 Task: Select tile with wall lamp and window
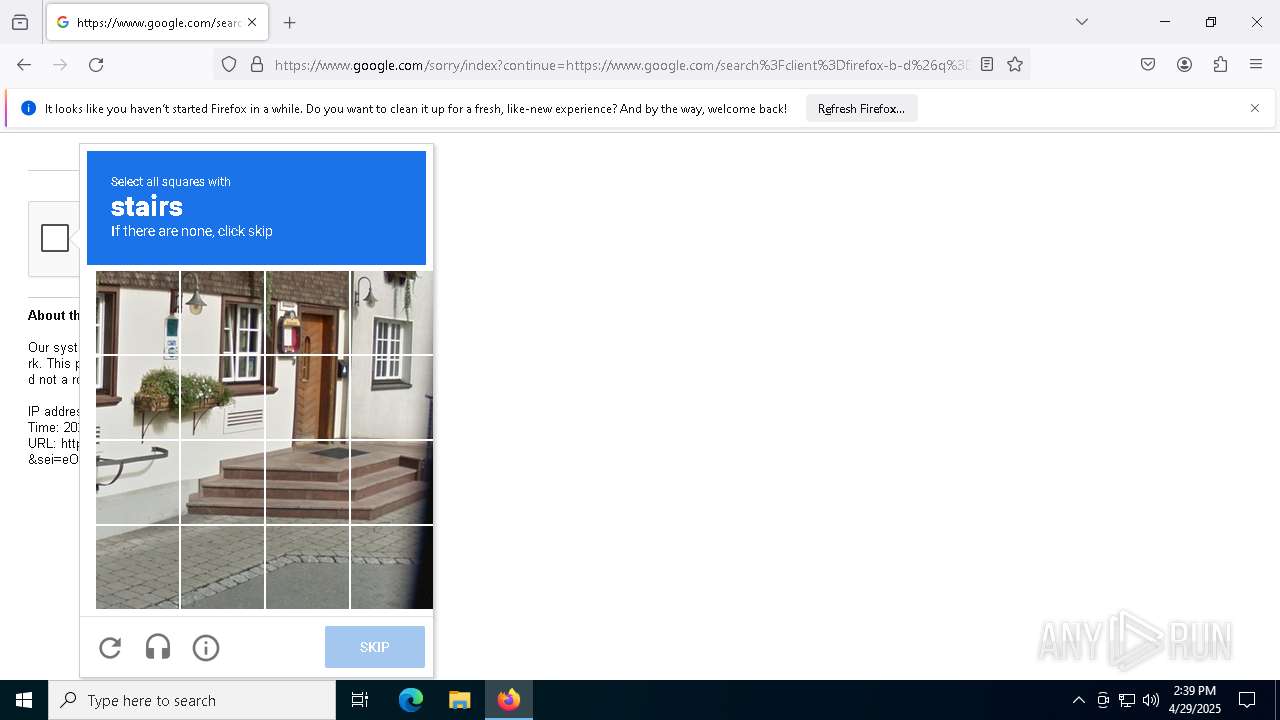coord(392,312)
